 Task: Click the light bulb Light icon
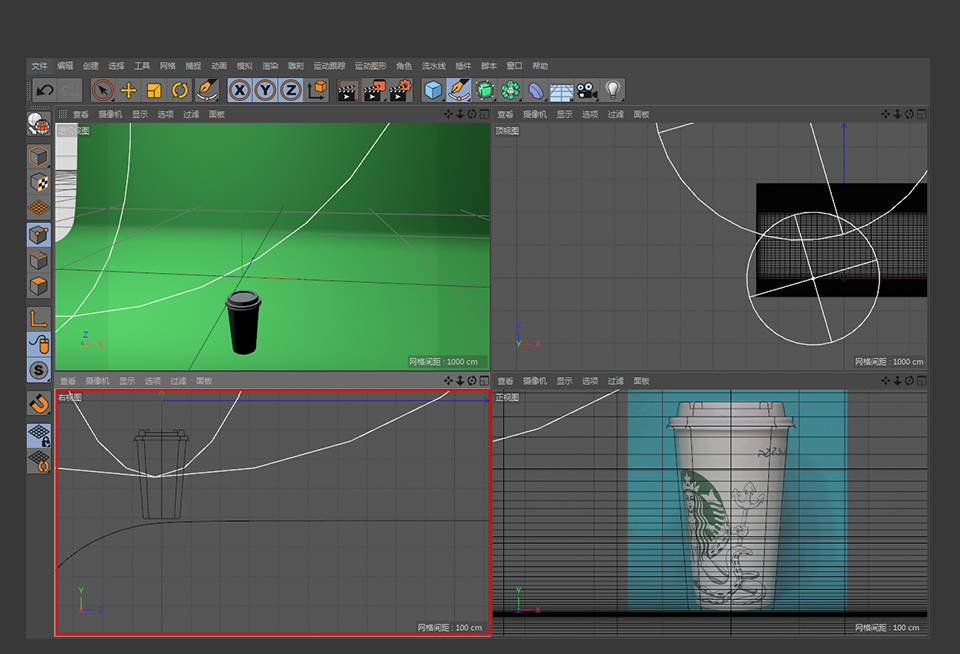(613, 90)
